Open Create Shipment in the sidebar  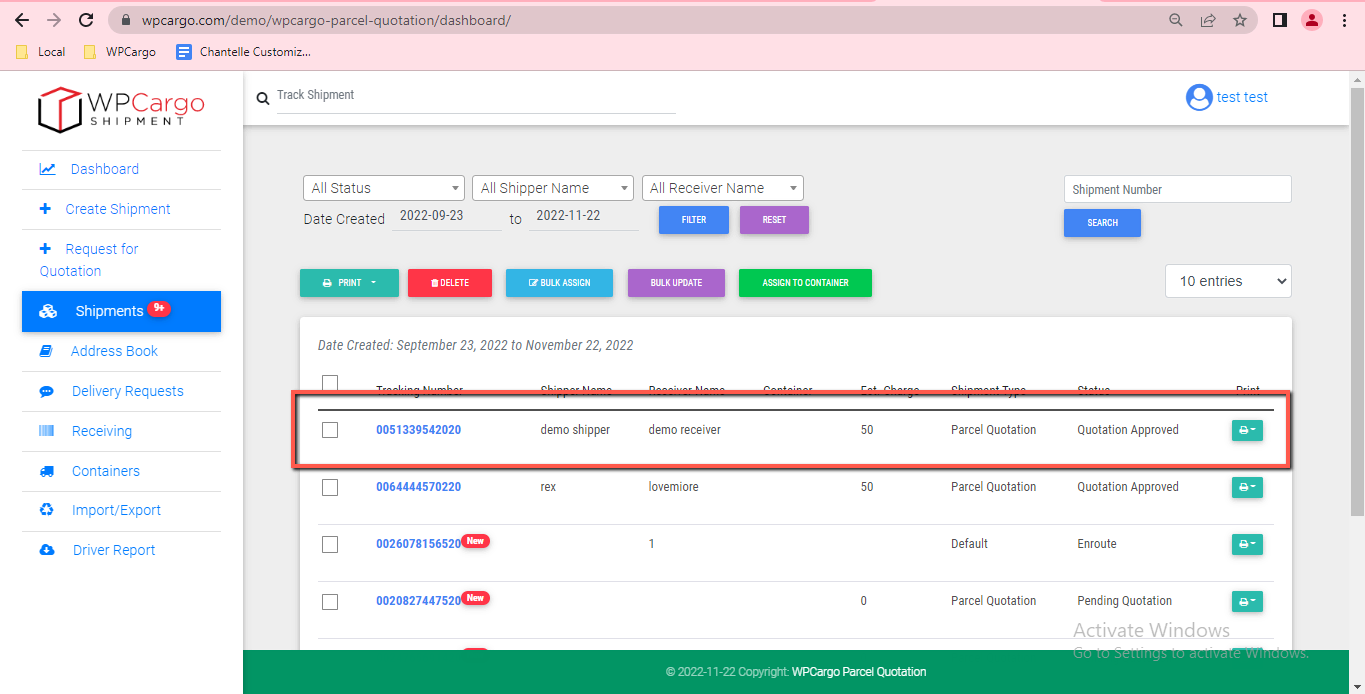[118, 209]
